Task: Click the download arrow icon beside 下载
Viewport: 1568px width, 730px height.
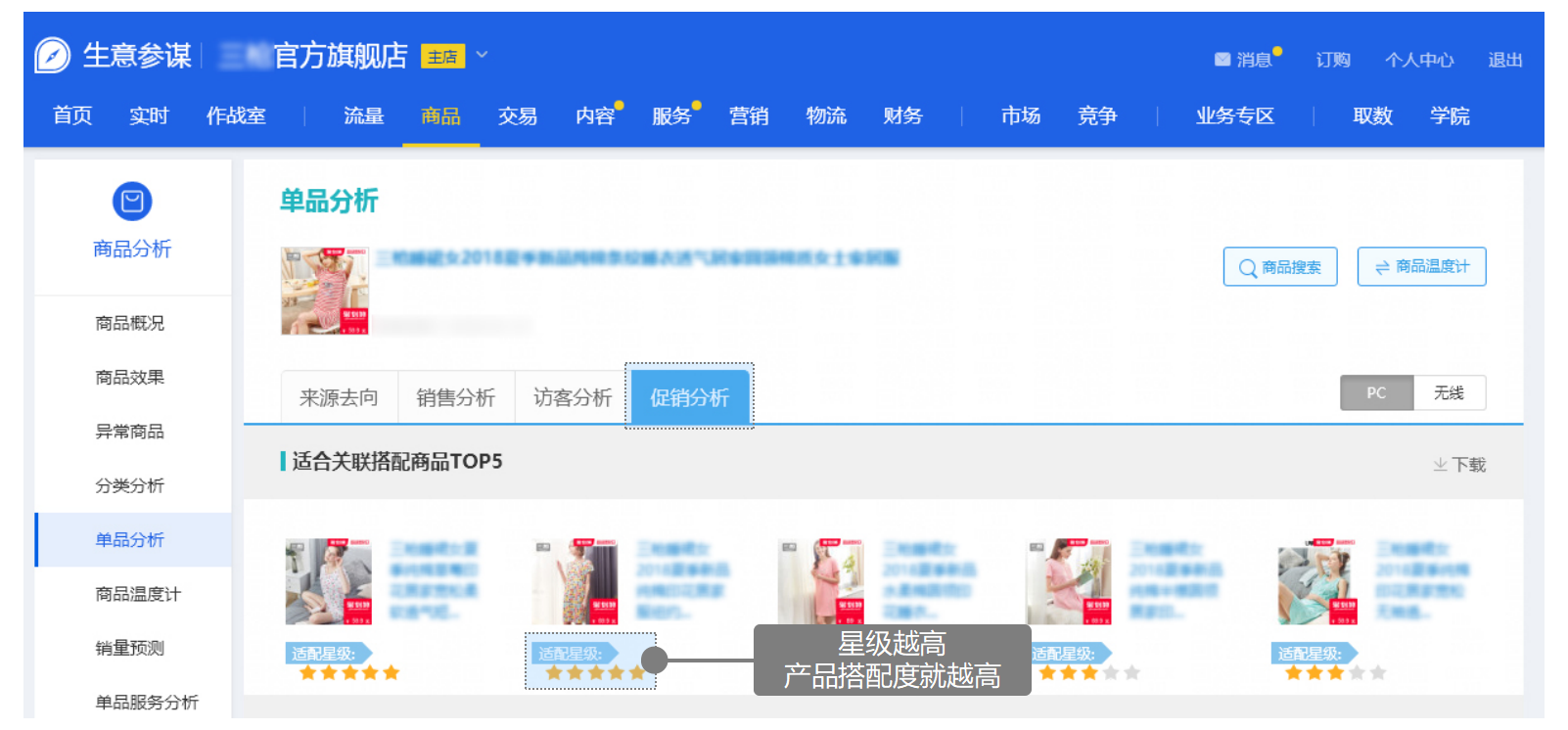Action: pyautogui.click(x=1440, y=465)
